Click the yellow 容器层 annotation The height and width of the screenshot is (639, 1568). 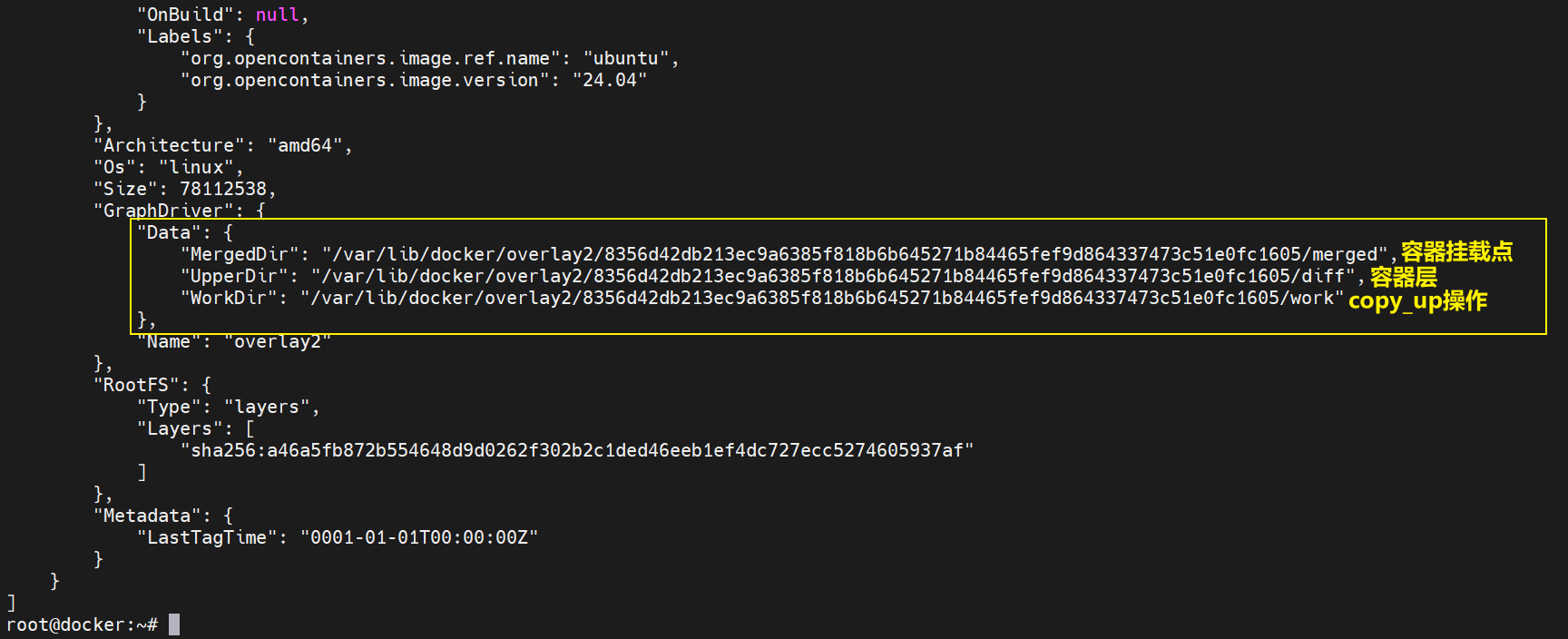tap(1403, 277)
